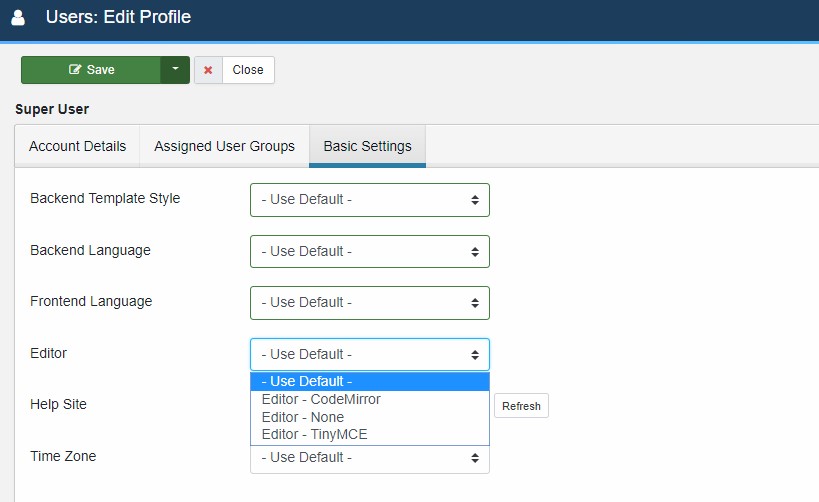Switch to the Assigned User Groups tab
This screenshot has width=819, height=502.
click(224, 146)
